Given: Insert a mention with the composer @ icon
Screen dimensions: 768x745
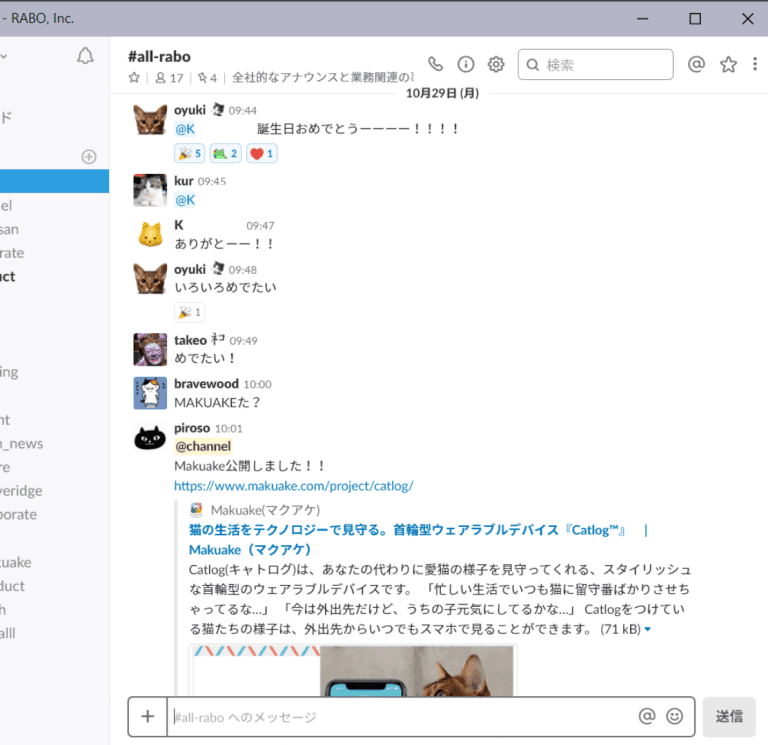Looking at the screenshot, I should tap(647, 717).
